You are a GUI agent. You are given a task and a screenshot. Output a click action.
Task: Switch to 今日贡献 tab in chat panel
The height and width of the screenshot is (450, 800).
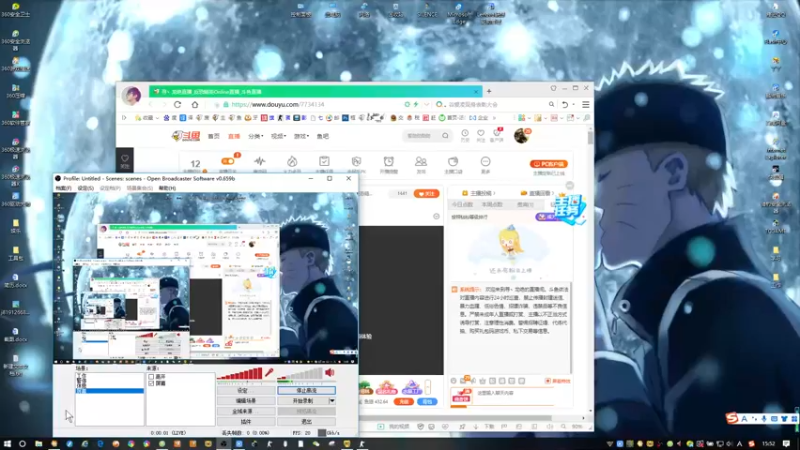click(462, 205)
